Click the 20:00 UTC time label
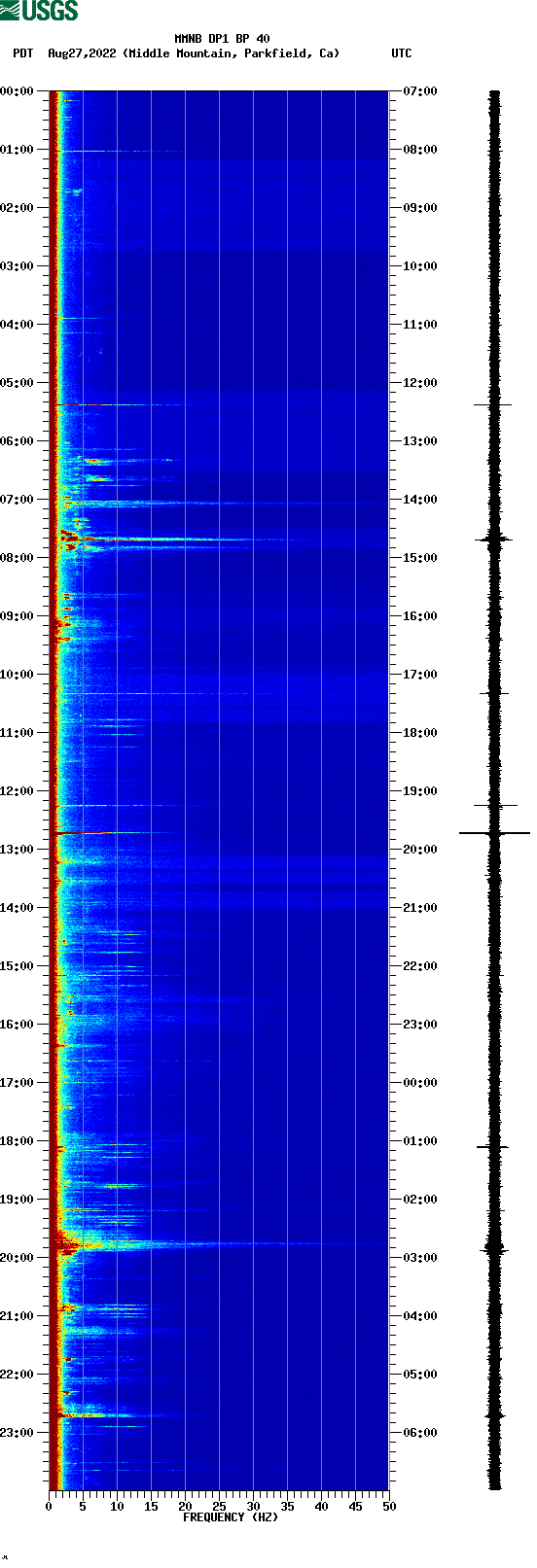 coord(420,850)
